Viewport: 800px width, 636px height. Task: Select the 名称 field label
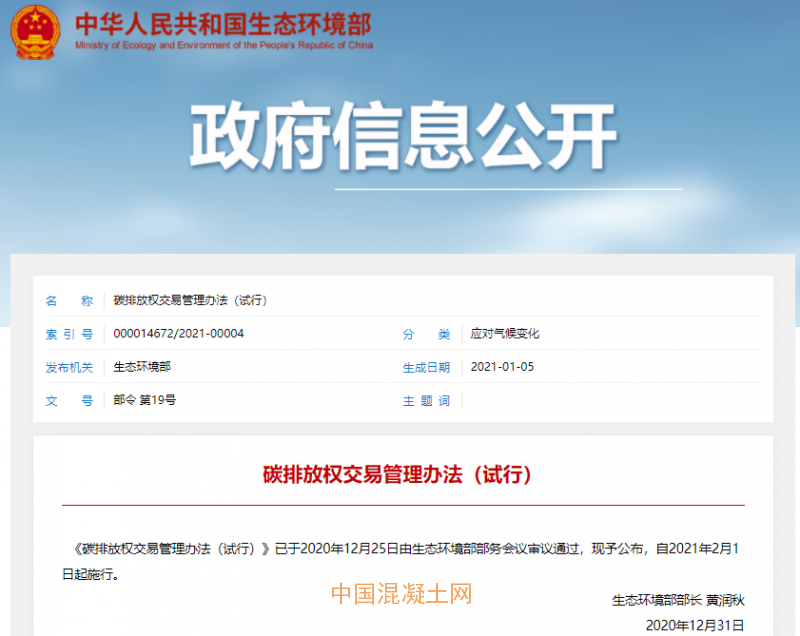coord(69,301)
